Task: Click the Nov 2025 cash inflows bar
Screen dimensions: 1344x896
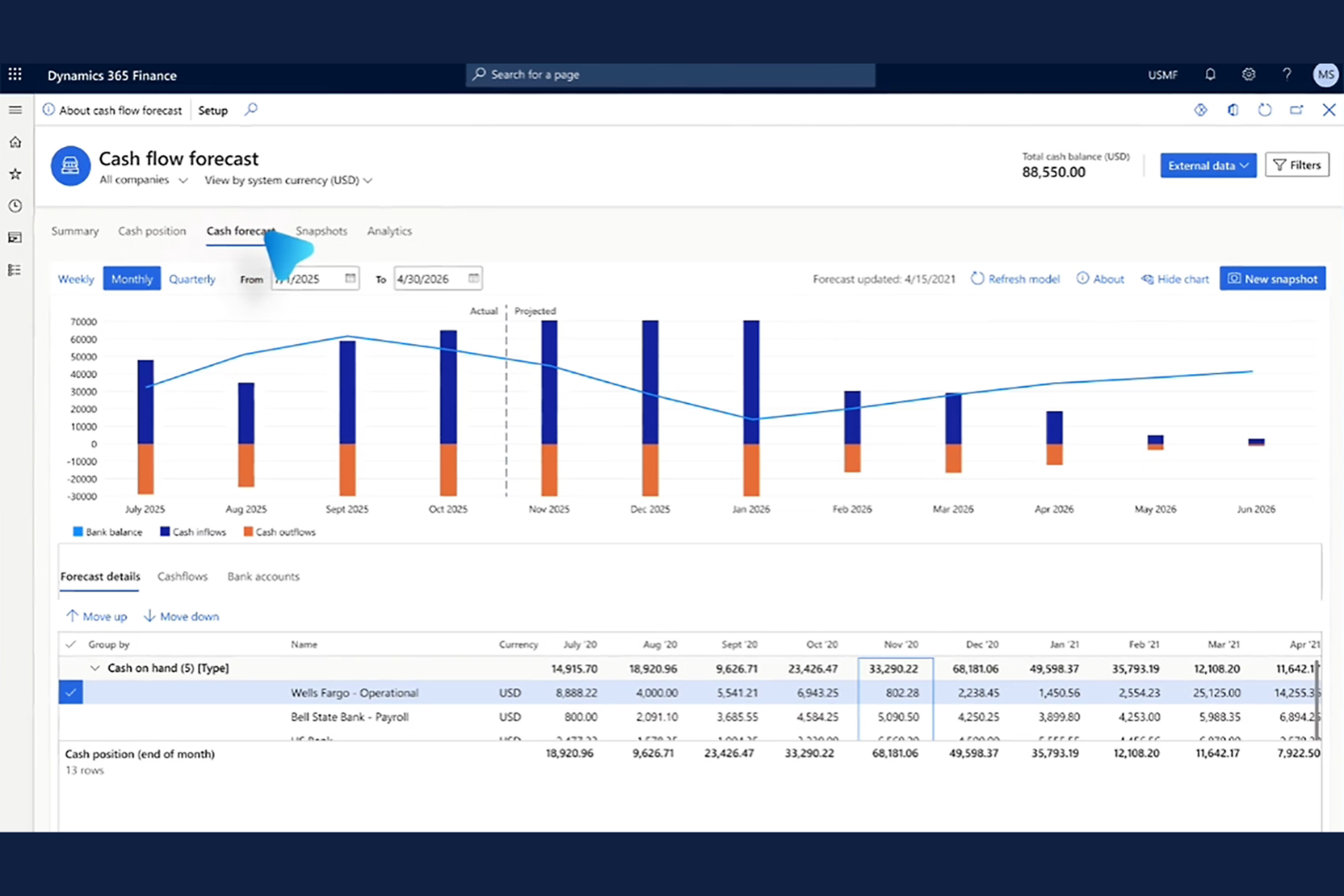Action: 549,382
